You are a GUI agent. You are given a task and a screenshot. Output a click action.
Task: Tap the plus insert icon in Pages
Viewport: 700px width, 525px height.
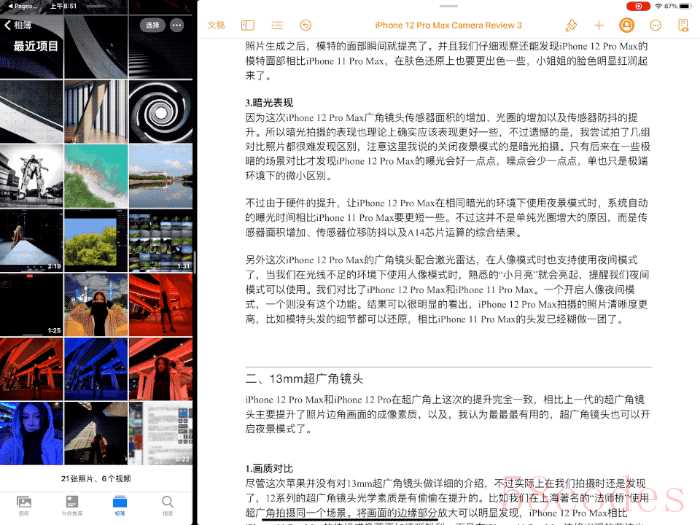pos(599,25)
